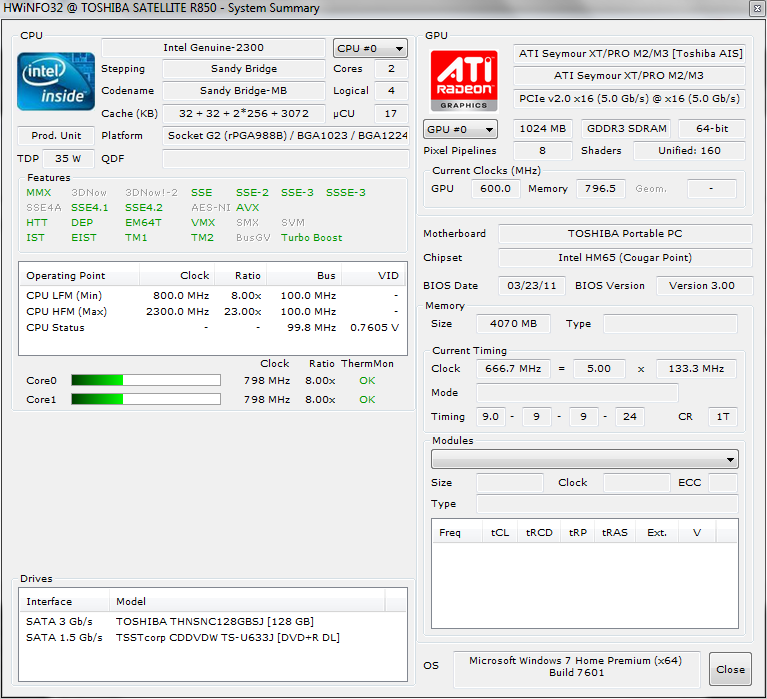The height and width of the screenshot is (699, 767).
Task: Click the Turbo Boost feature label
Action: tap(312, 238)
